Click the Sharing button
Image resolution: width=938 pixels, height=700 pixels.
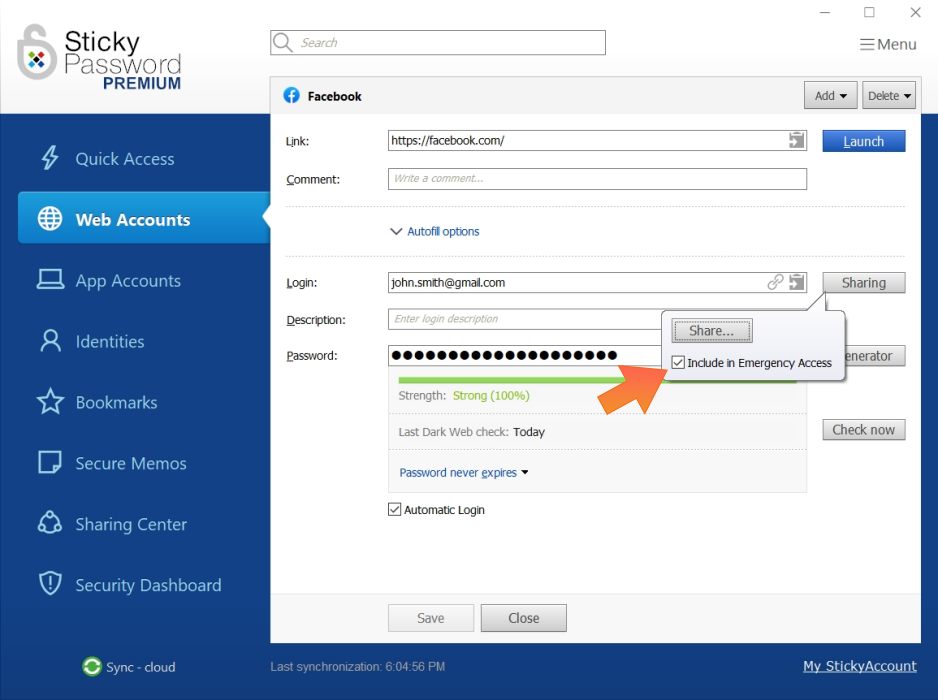click(863, 282)
